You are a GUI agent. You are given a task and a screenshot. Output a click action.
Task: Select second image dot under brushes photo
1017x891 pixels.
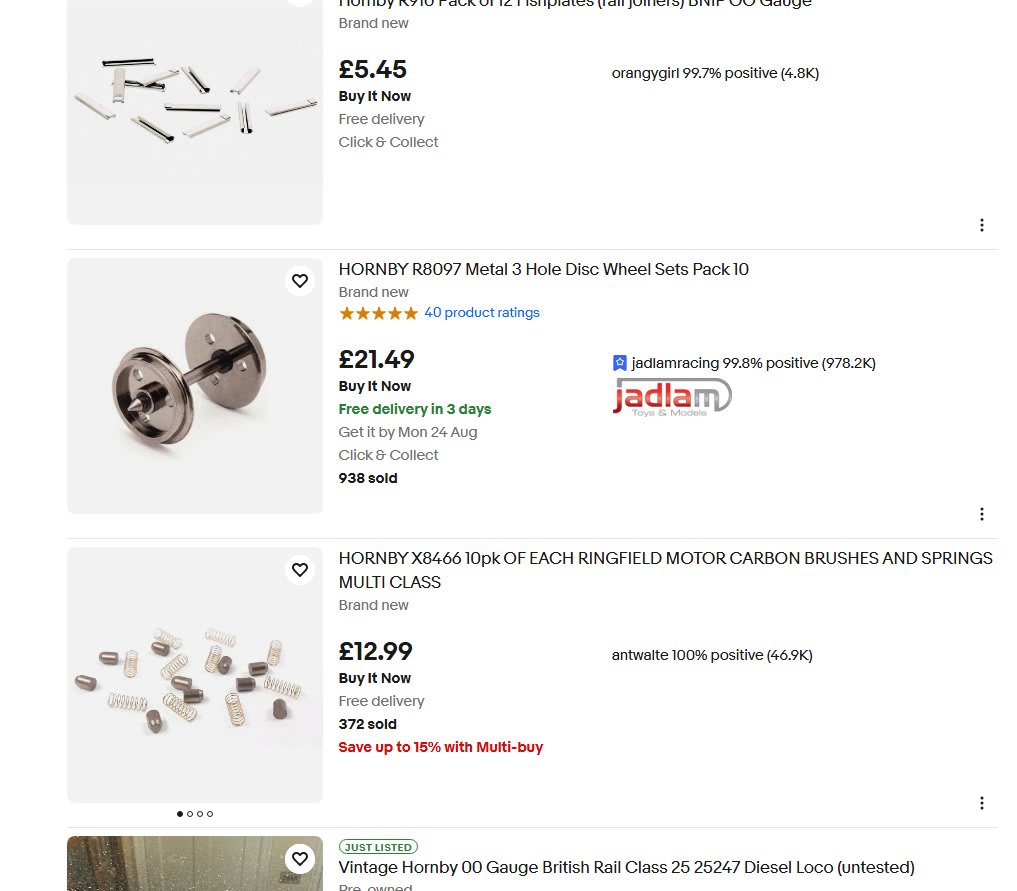point(190,814)
